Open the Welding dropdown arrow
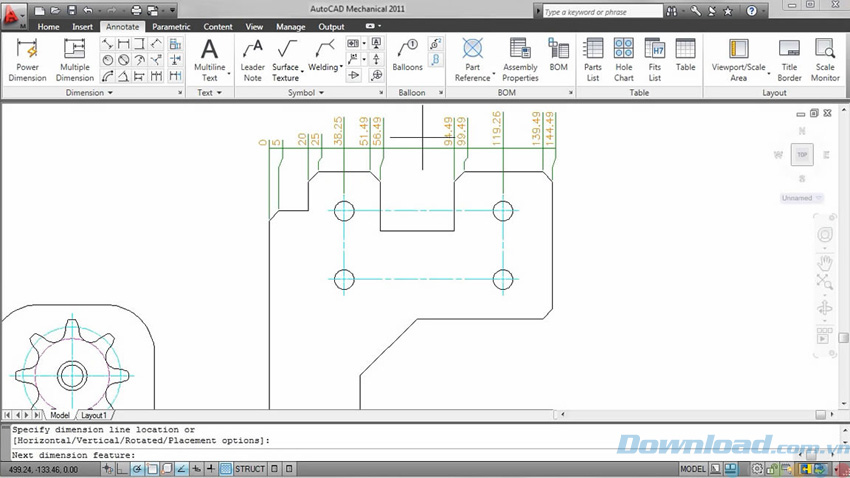Image resolution: width=850 pixels, height=478 pixels. pyautogui.click(x=341, y=67)
